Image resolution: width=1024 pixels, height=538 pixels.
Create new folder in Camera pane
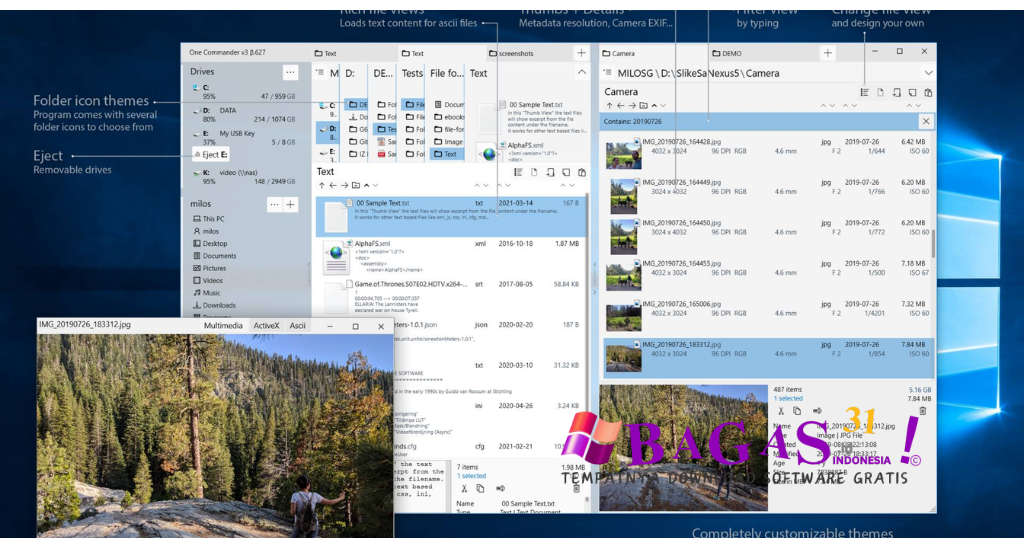click(643, 105)
